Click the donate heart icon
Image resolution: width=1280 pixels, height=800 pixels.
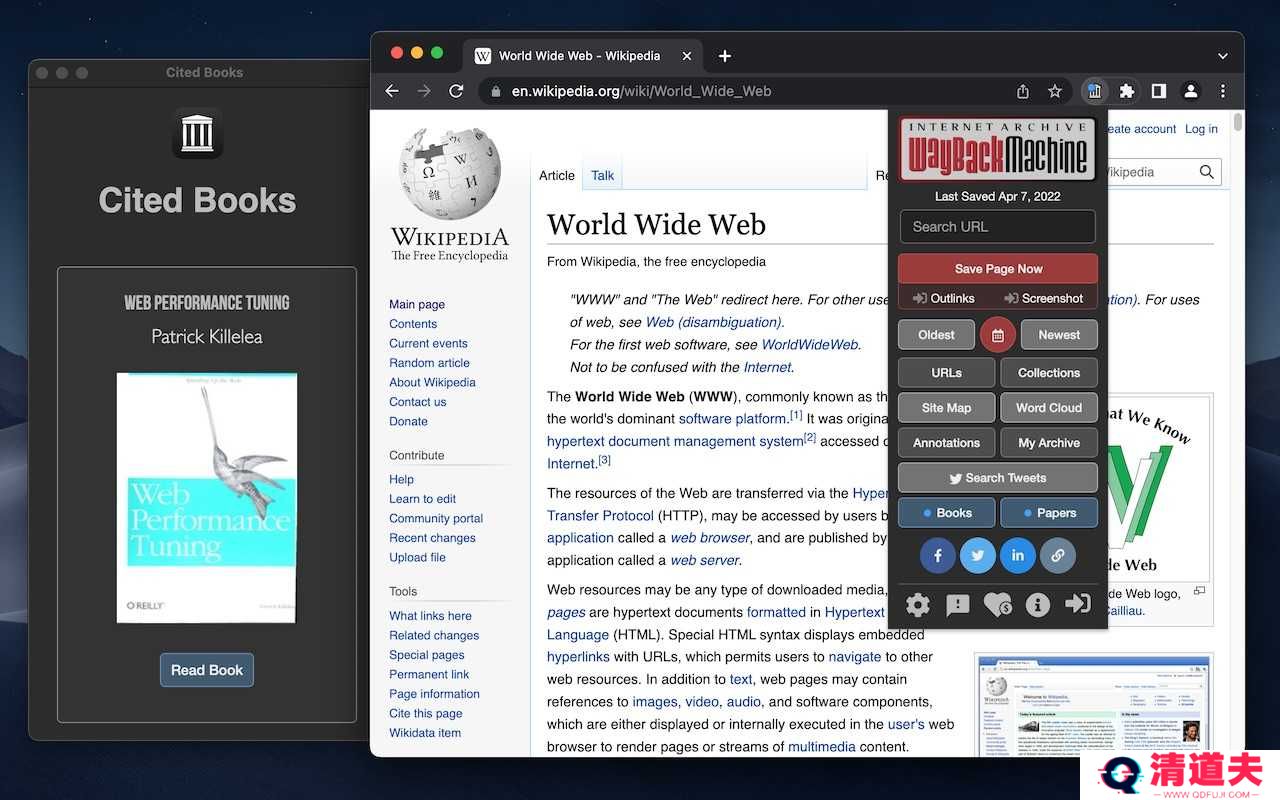tap(998, 604)
